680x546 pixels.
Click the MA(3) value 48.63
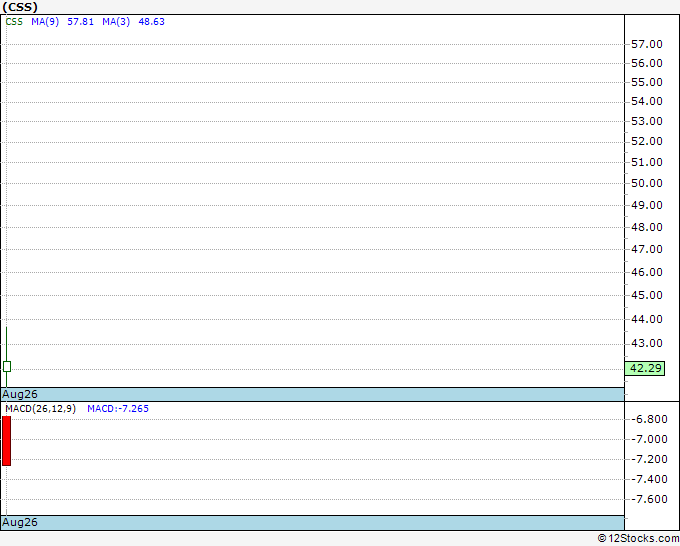coord(151,22)
